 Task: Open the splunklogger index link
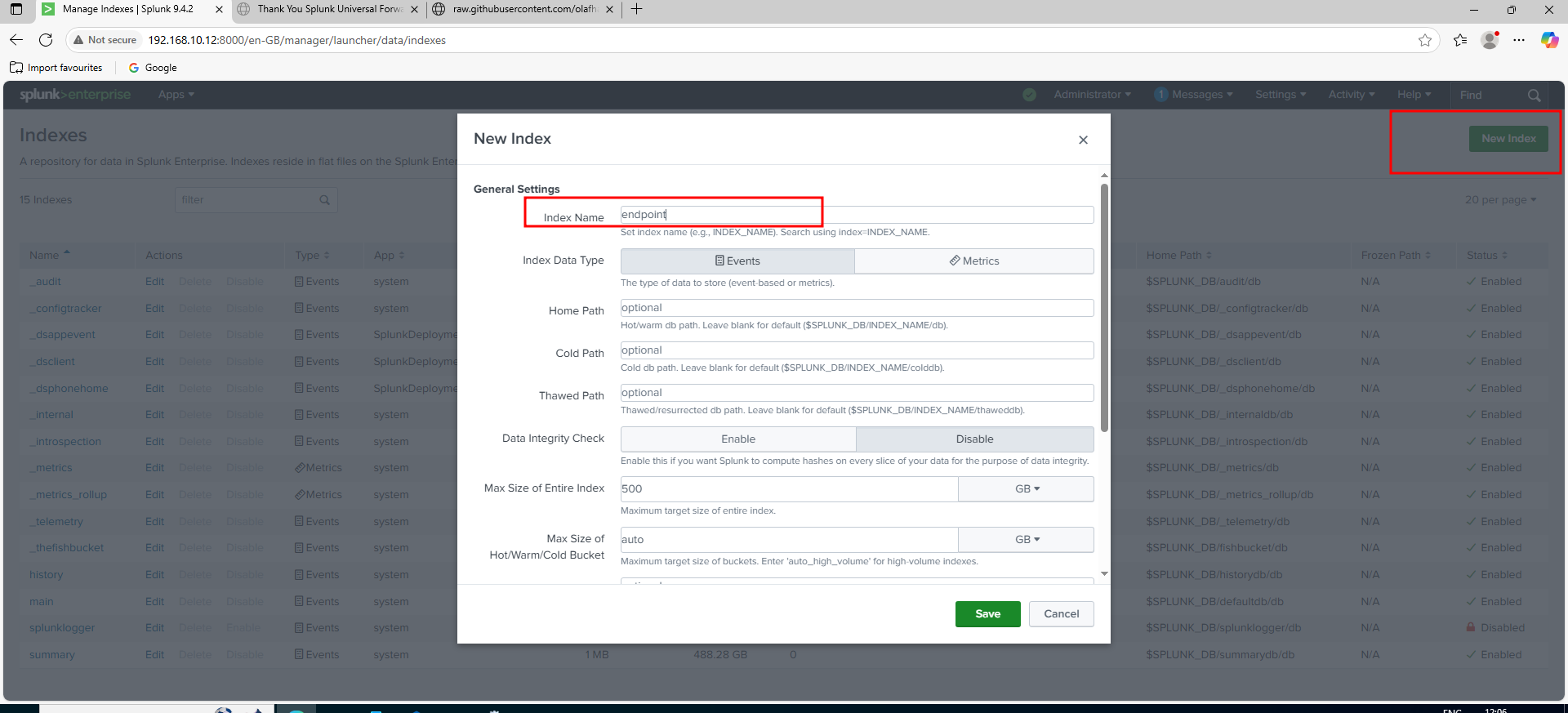click(x=62, y=628)
